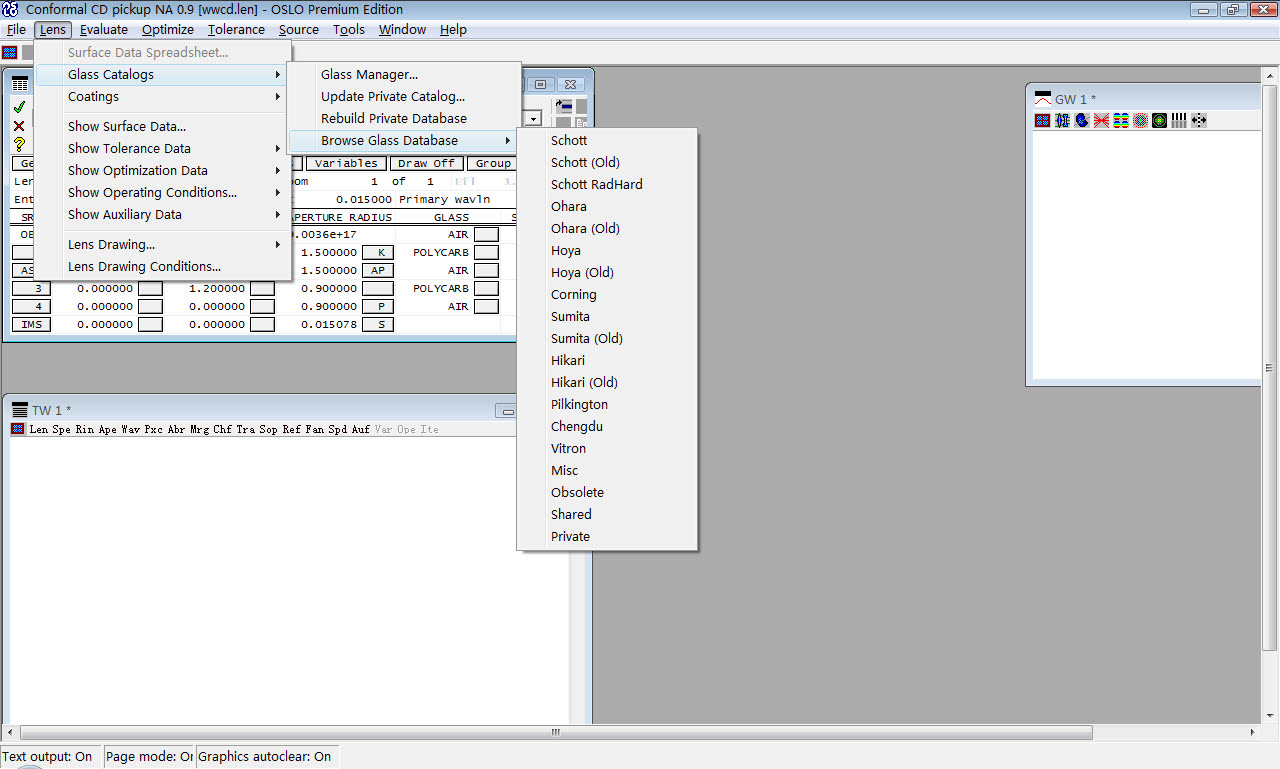Click the point spread function icon in GW 1

[x=1159, y=120]
